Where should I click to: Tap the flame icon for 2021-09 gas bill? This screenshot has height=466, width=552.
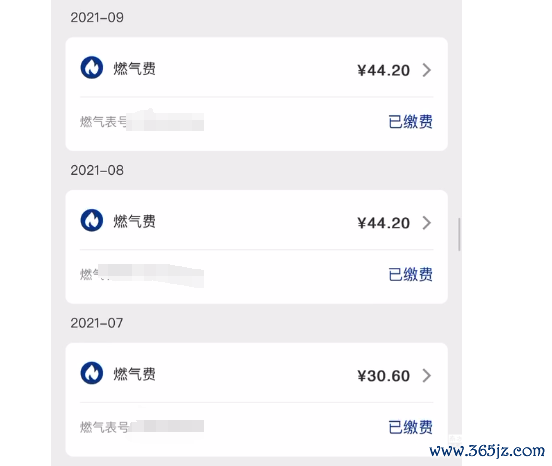tap(92, 67)
